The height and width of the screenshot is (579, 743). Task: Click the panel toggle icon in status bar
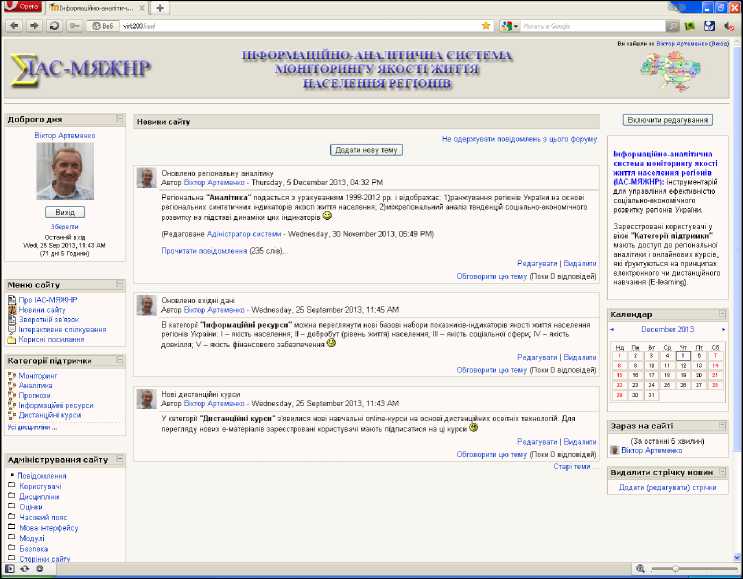coord(10,569)
